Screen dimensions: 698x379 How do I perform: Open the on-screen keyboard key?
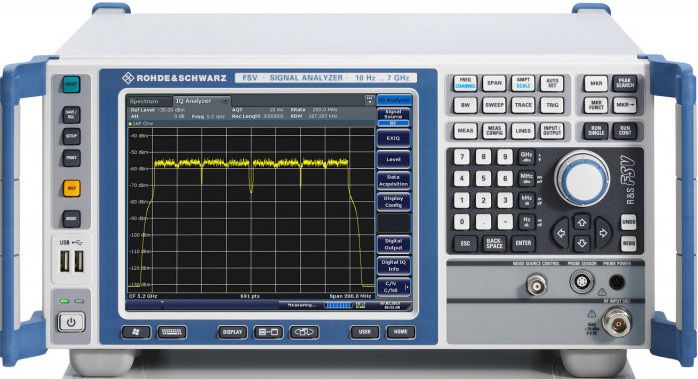(x=171, y=332)
